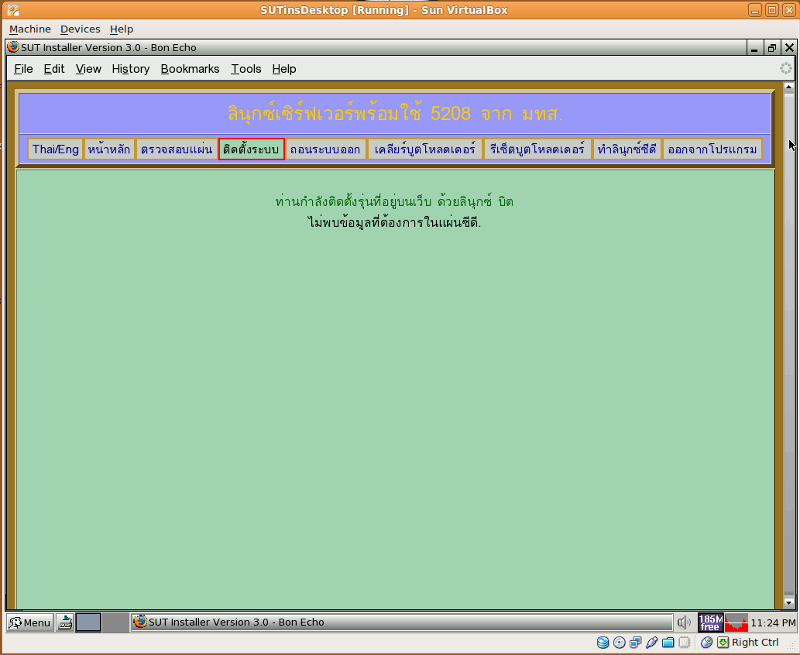Click the red CPU usage graph
This screenshot has width=800, height=655.
736,622
